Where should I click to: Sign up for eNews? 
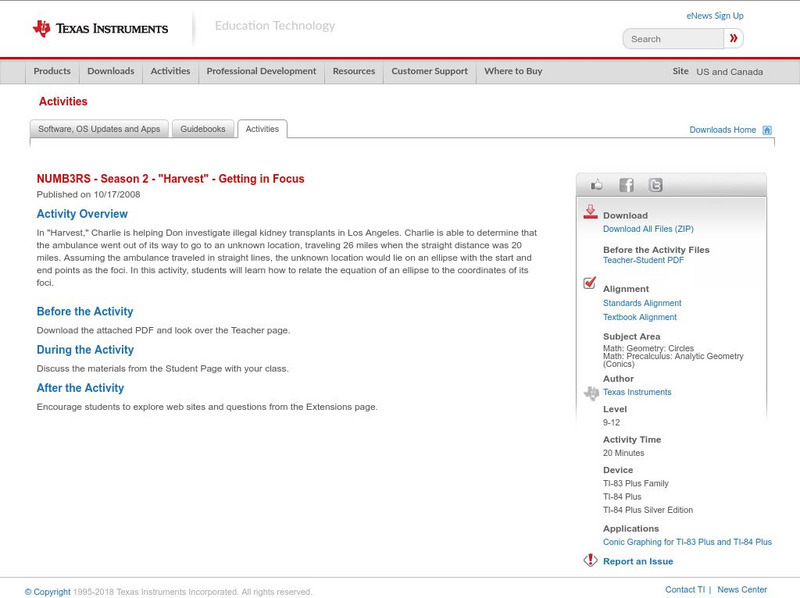(x=714, y=15)
